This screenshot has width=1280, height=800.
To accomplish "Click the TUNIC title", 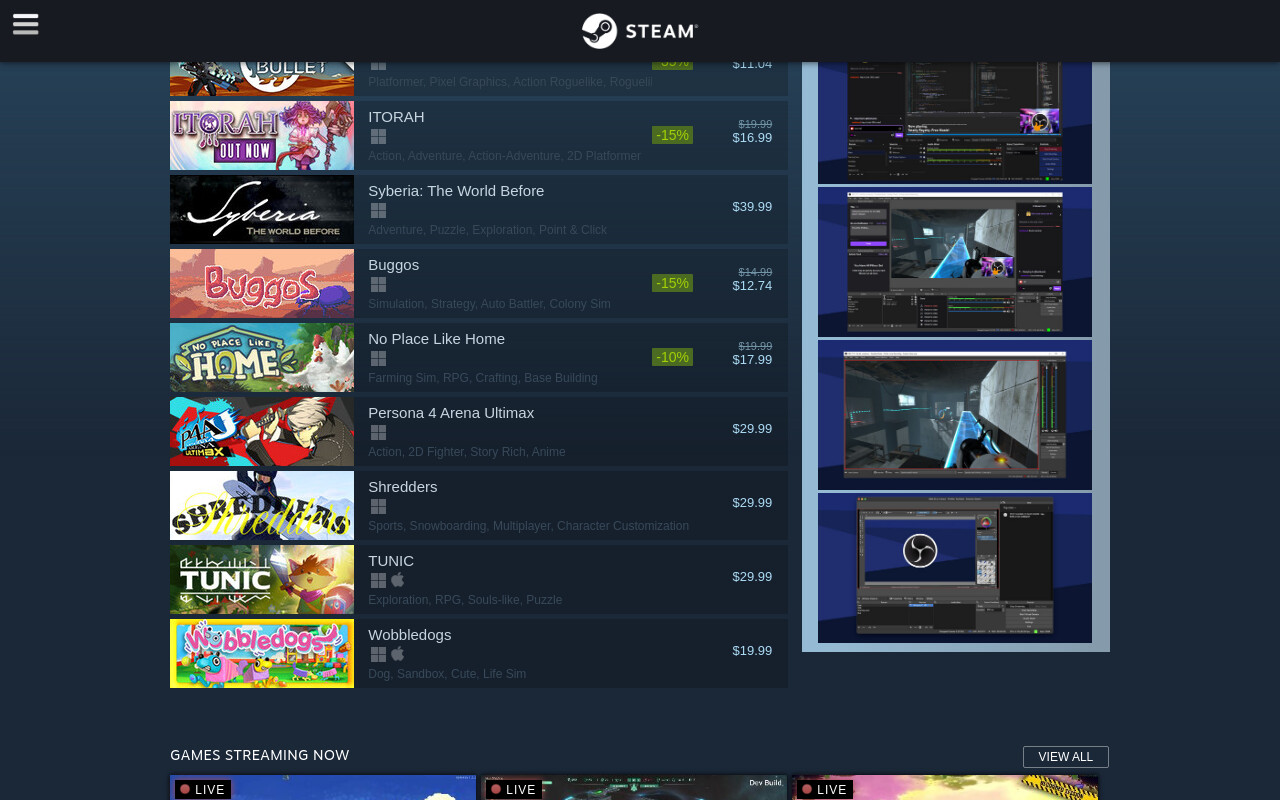I will pyautogui.click(x=391, y=561).
